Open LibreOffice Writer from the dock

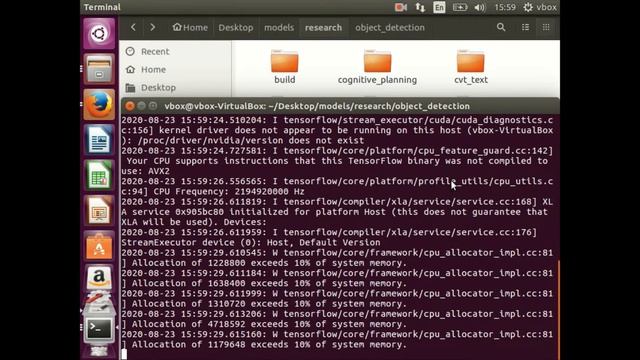click(99, 140)
